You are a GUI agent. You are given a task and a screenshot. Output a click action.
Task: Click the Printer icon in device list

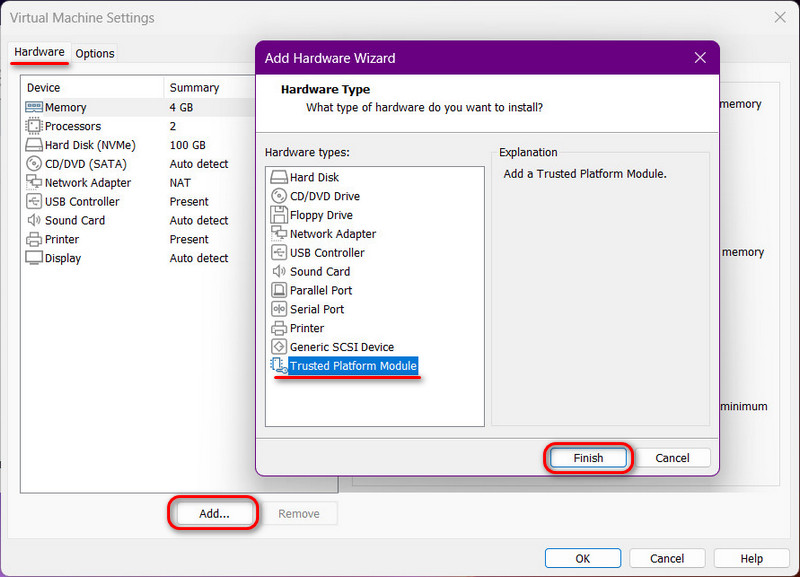click(x=34, y=239)
